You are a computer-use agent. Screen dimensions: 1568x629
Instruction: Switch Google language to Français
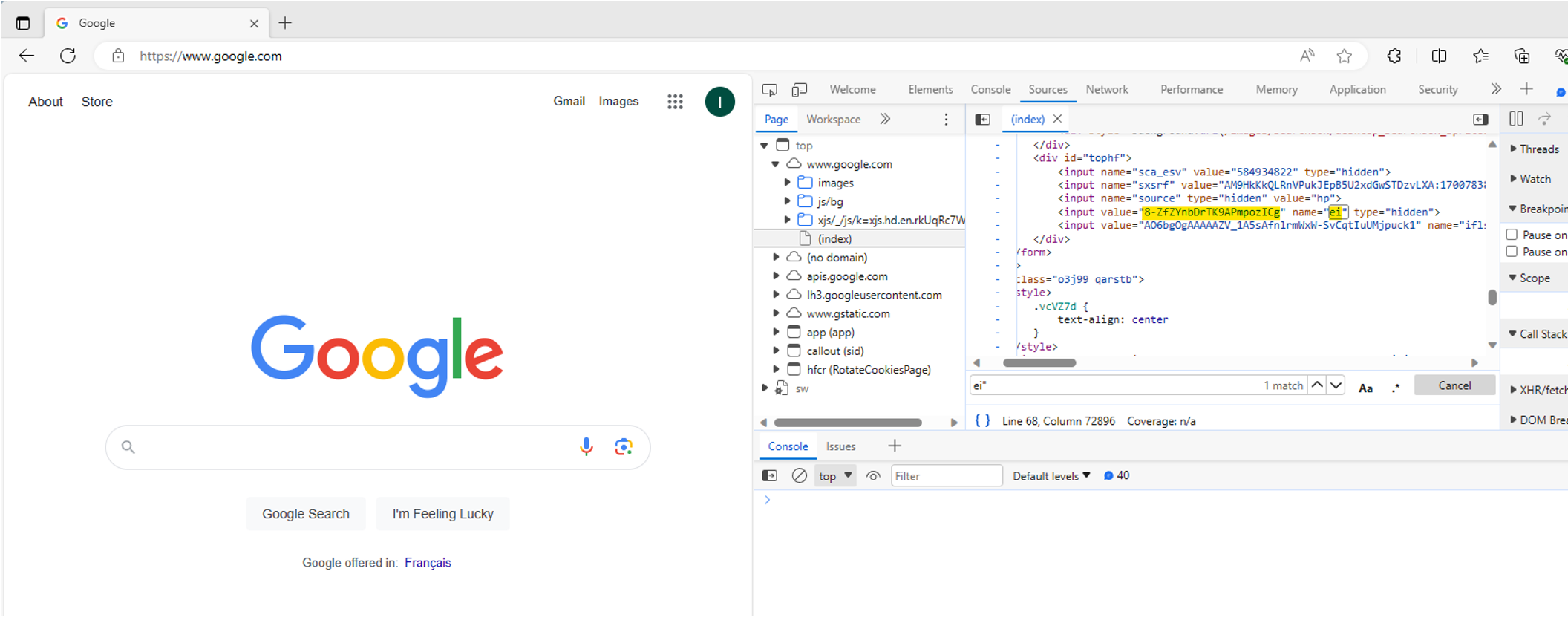pyautogui.click(x=428, y=563)
